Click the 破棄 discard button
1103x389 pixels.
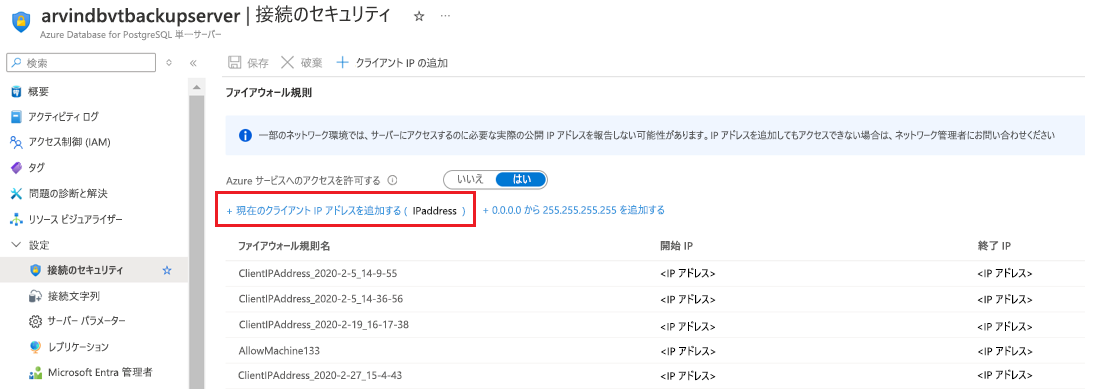(302, 63)
